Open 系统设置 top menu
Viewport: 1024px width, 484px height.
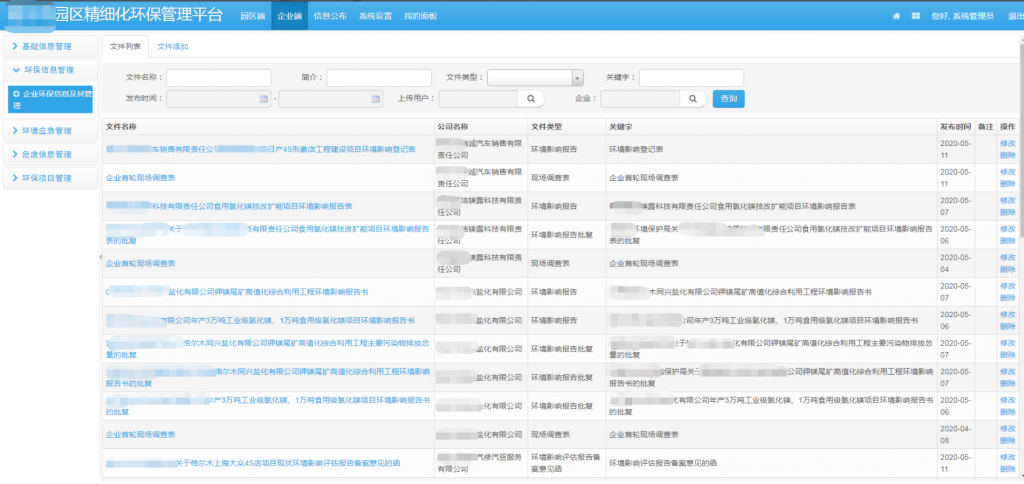pyautogui.click(x=375, y=16)
